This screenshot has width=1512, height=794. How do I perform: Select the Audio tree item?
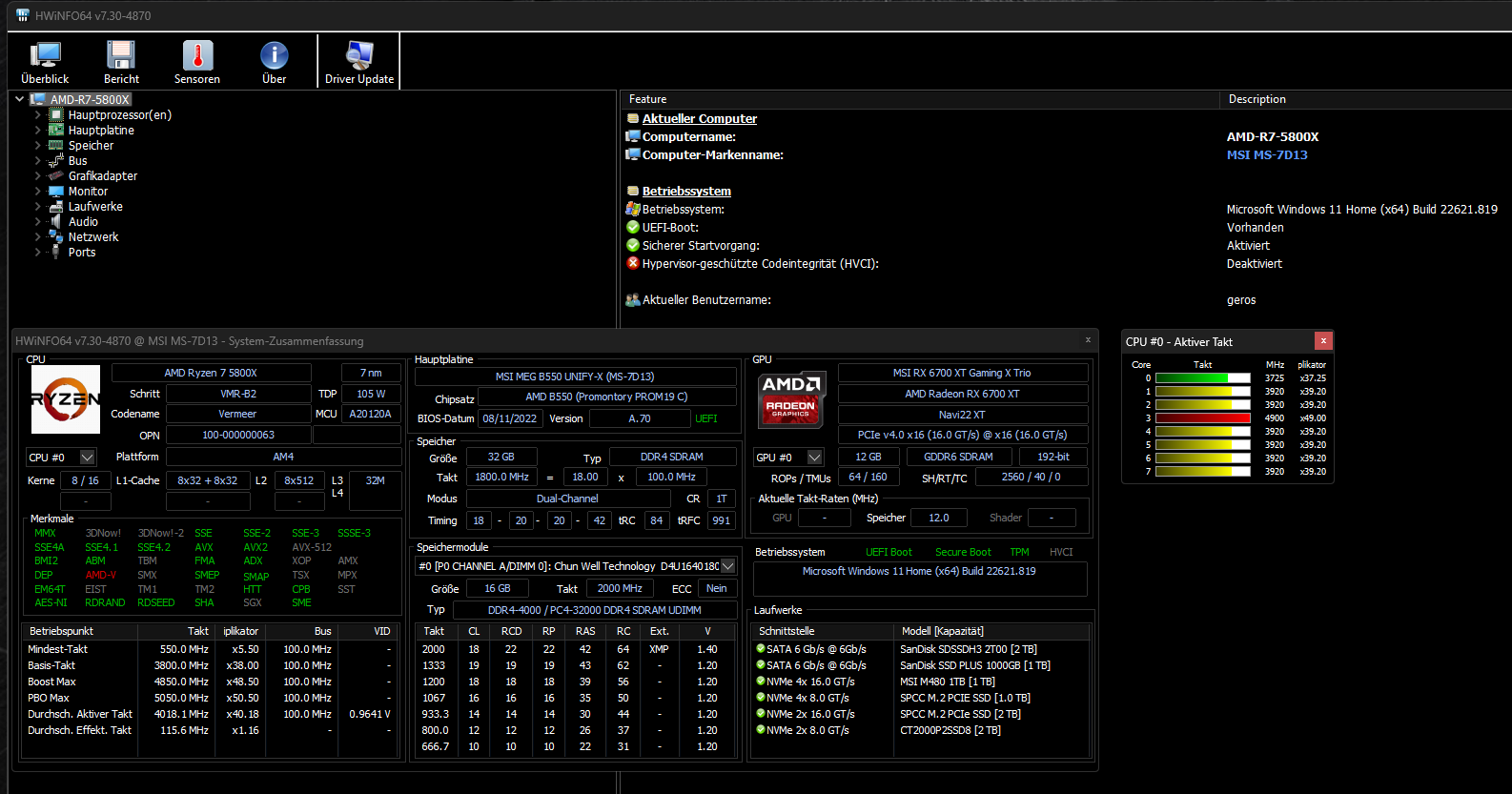pos(83,221)
